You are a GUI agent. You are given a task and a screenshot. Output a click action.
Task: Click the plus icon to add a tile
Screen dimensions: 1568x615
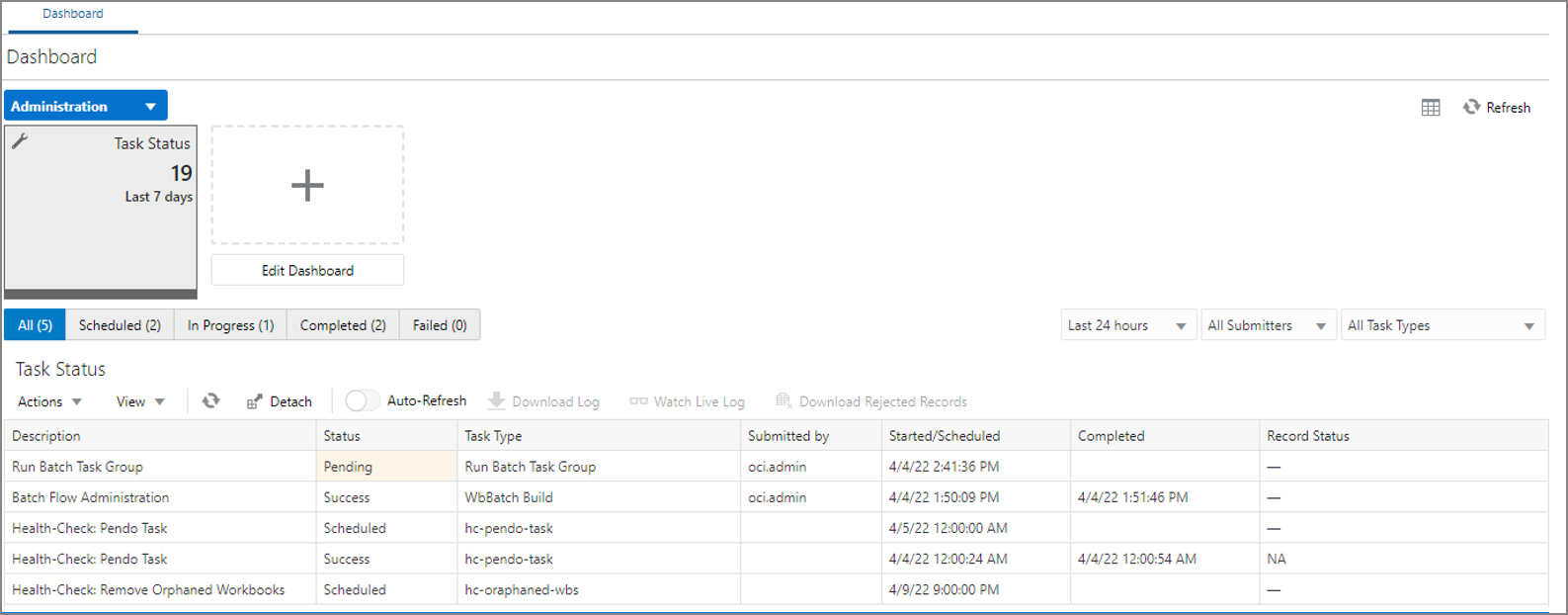coord(307,185)
